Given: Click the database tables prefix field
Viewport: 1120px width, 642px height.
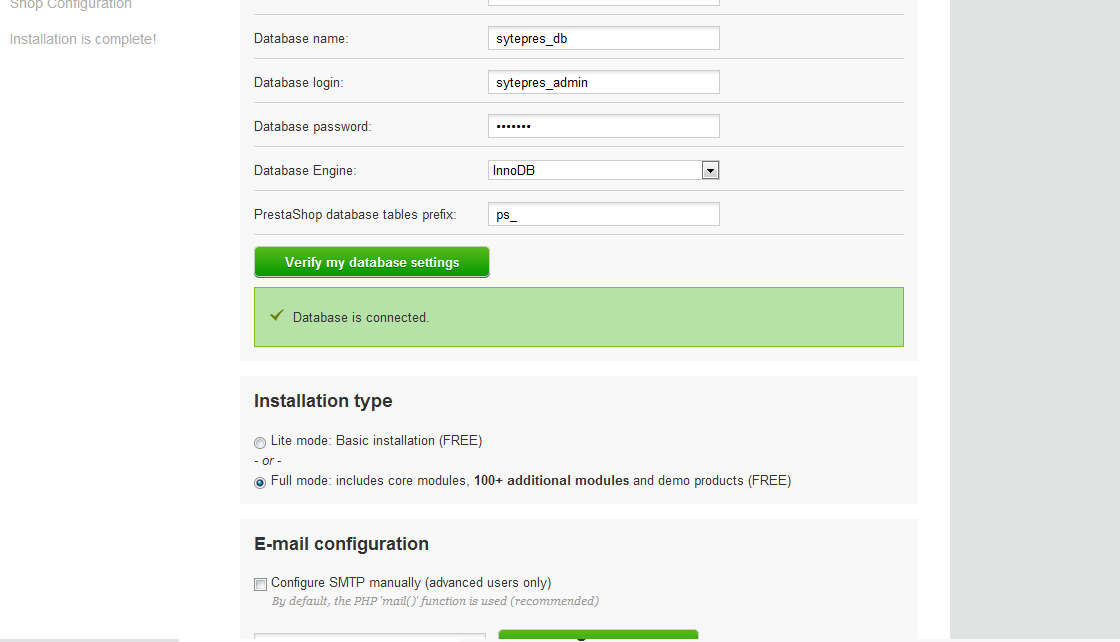Looking at the screenshot, I should (604, 214).
